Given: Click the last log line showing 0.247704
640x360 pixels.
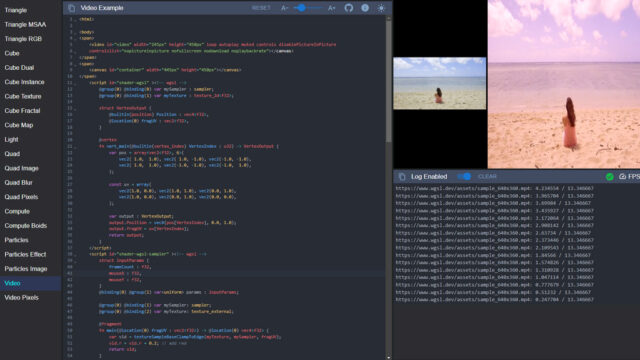Looking at the screenshot, I should (494, 300).
